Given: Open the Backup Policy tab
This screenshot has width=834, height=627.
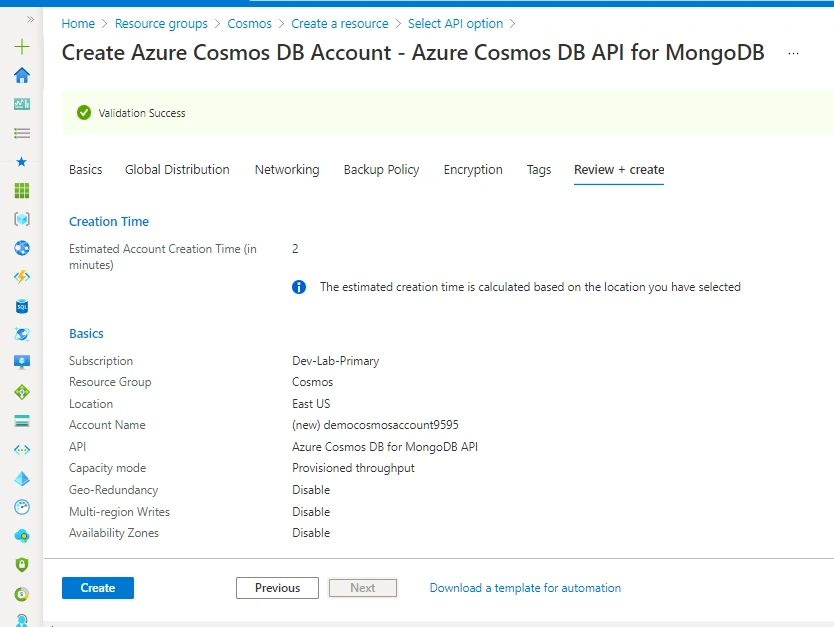Looking at the screenshot, I should click(x=381, y=170).
